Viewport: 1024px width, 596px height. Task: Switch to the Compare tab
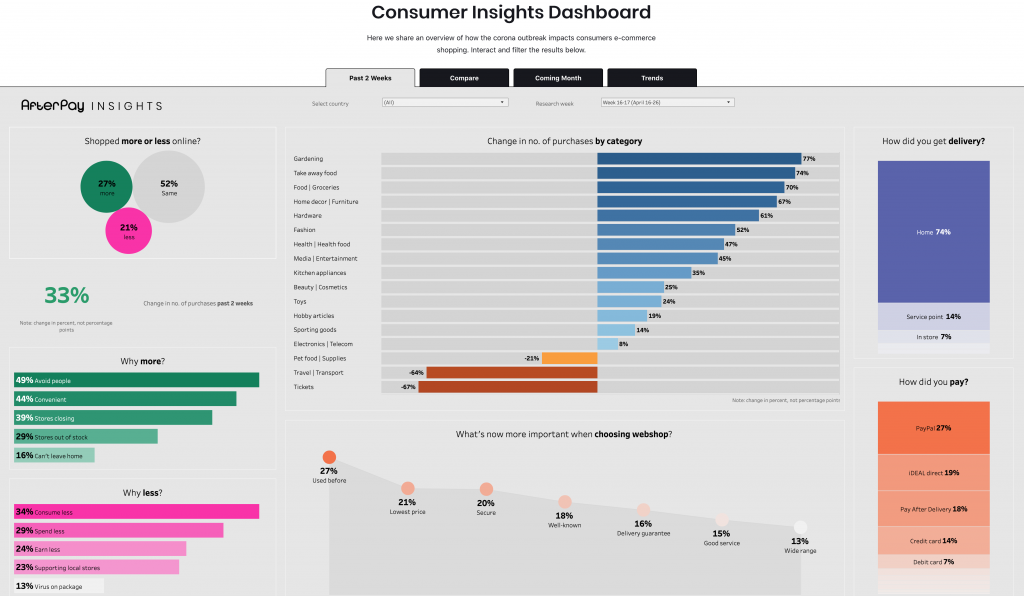click(x=464, y=78)
